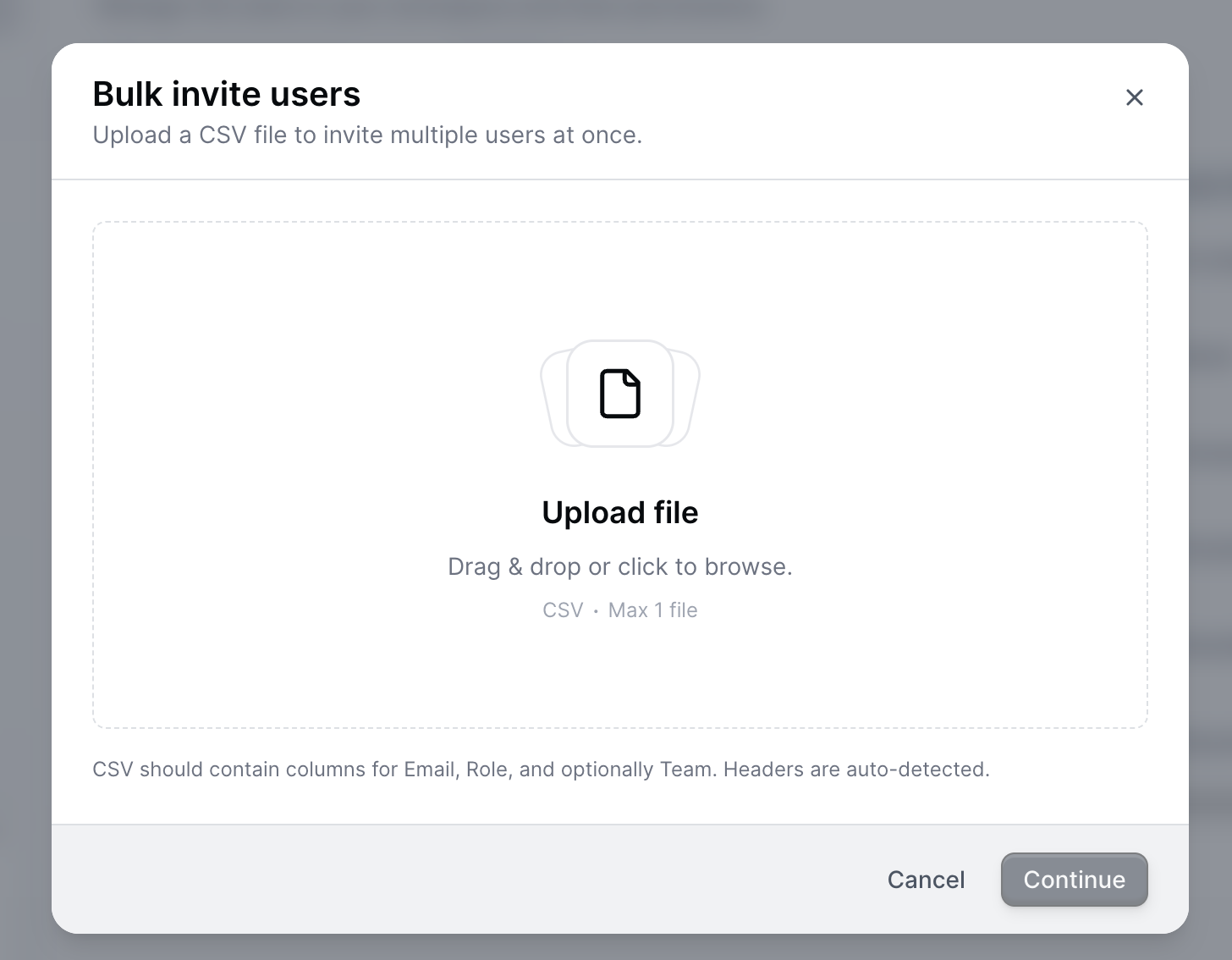Click the CSV · Max 1 file label

(x=620, y=610)
